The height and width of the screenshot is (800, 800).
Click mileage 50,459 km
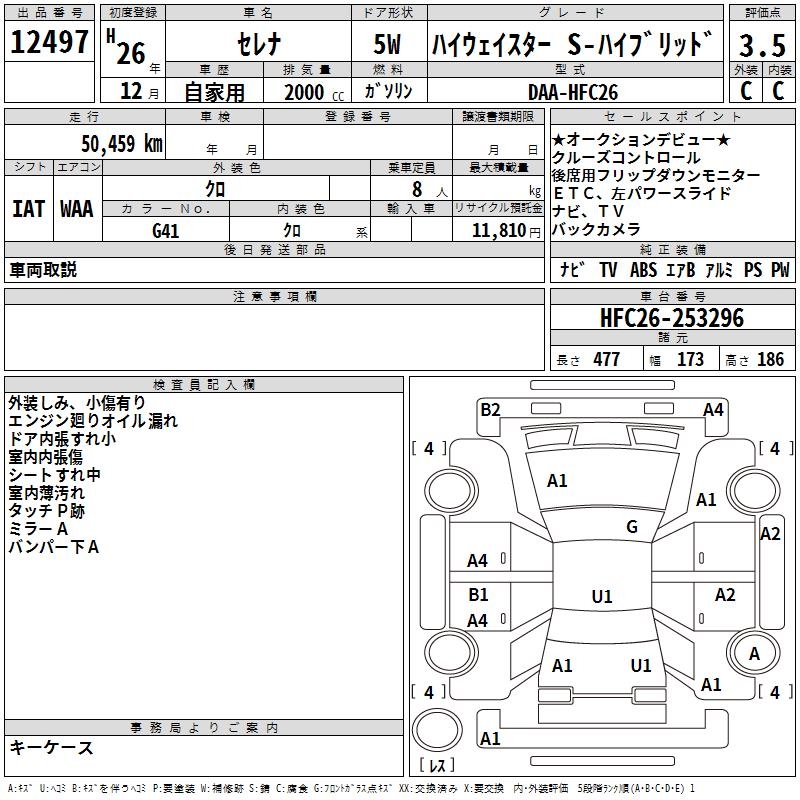point(122,143)
